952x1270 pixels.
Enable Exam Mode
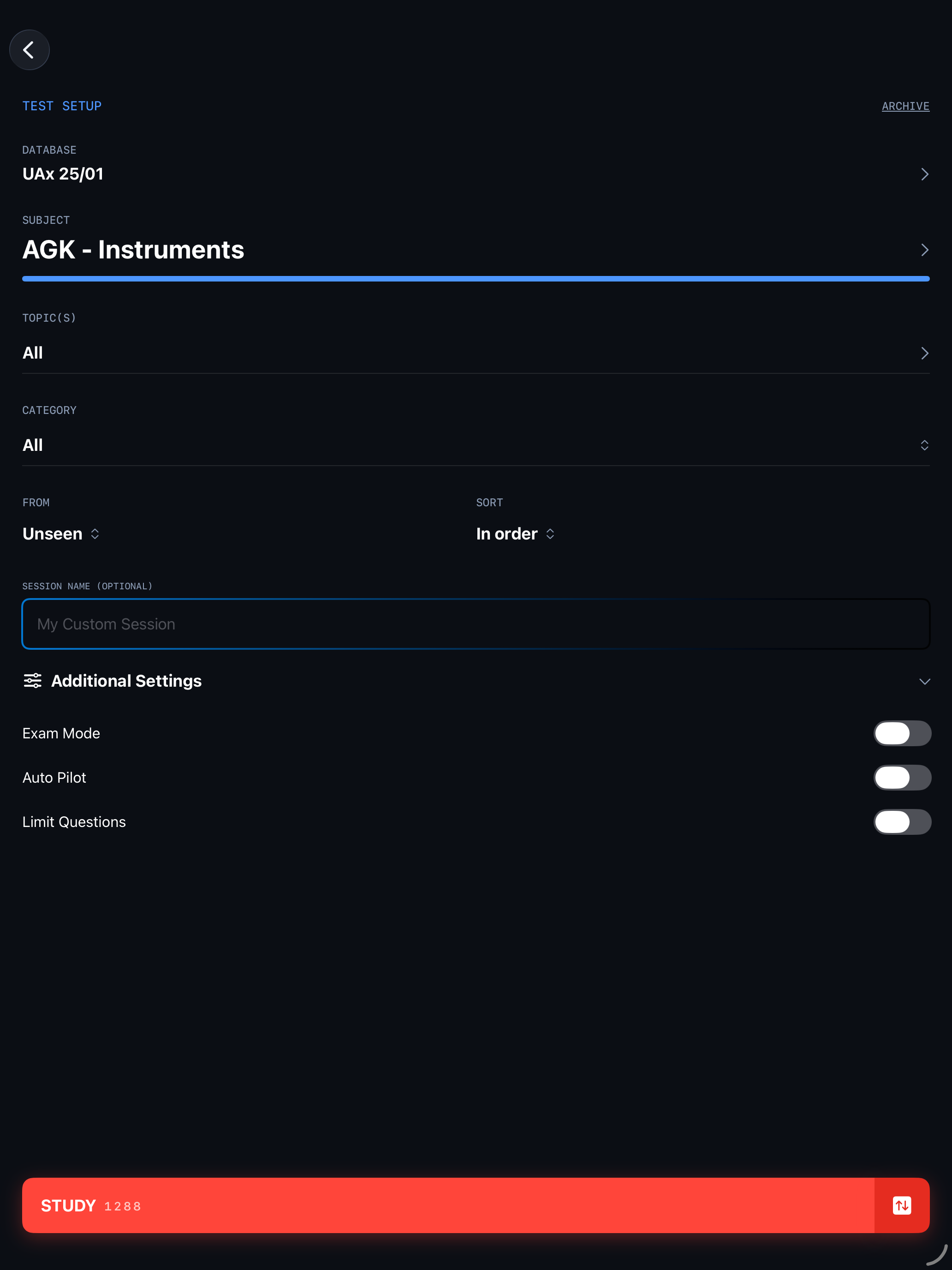point(902,733)
